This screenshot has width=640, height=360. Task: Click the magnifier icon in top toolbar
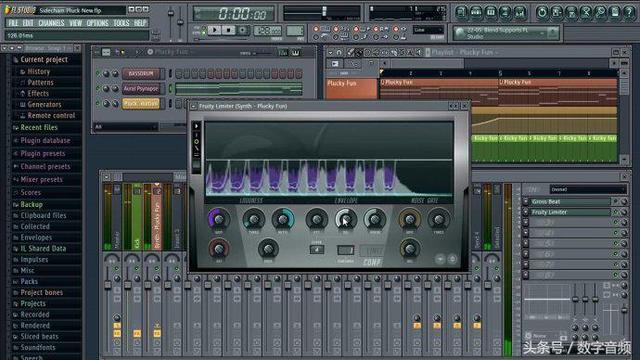600,12
